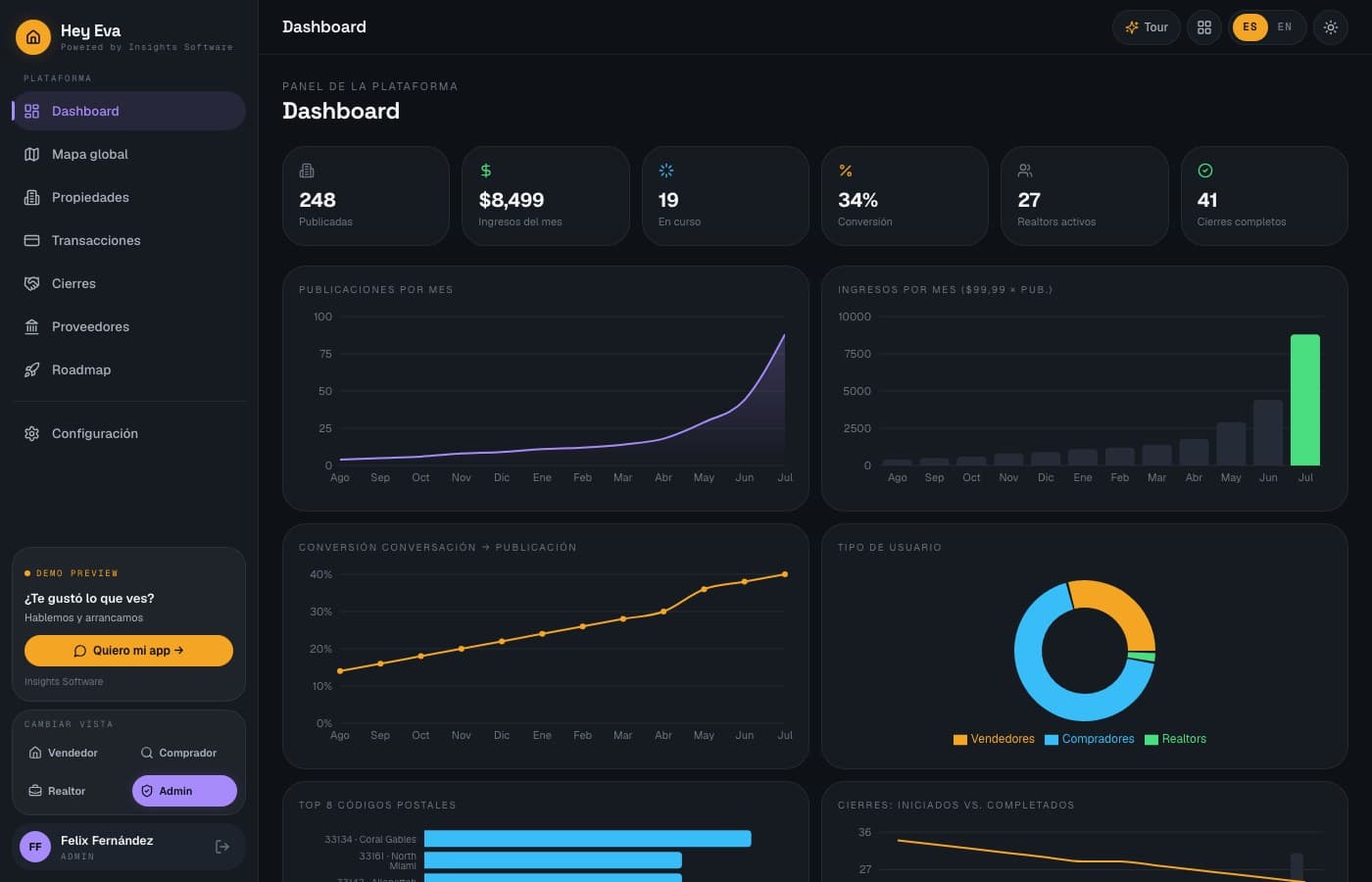
Task: Select the Admin view
Action: [184, 791]
